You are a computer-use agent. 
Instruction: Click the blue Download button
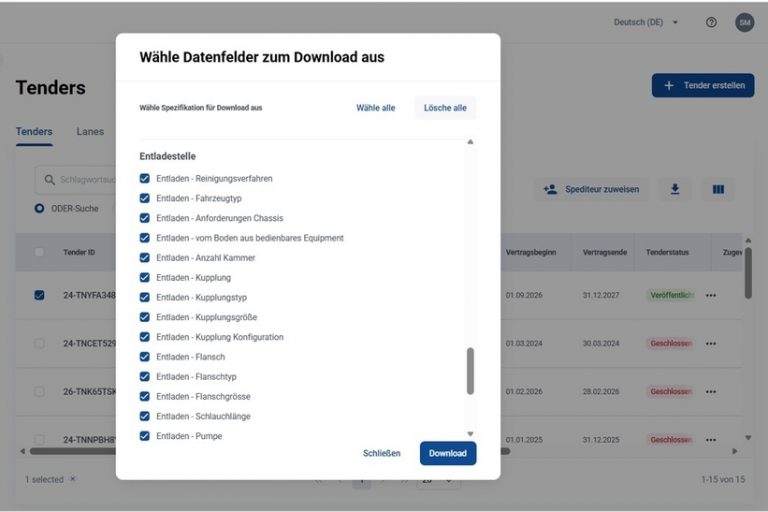448,453
